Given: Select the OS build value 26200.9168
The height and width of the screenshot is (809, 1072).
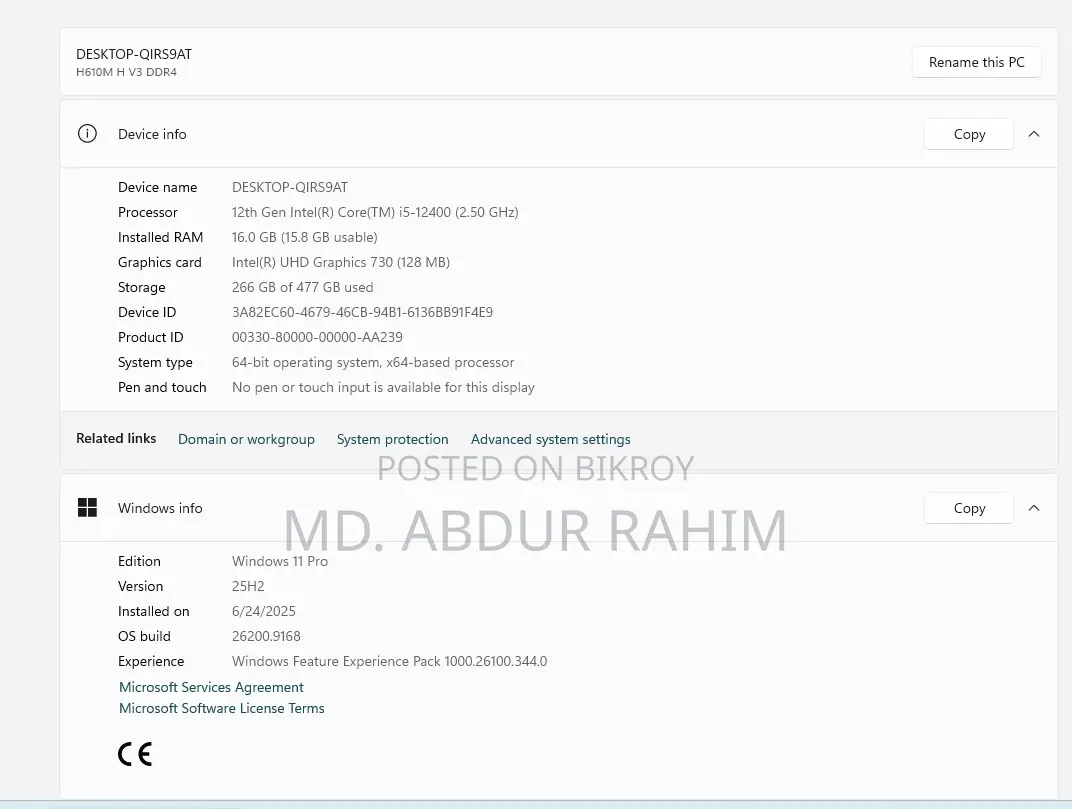Looking at the screenshot, I should tap(266, 637).
